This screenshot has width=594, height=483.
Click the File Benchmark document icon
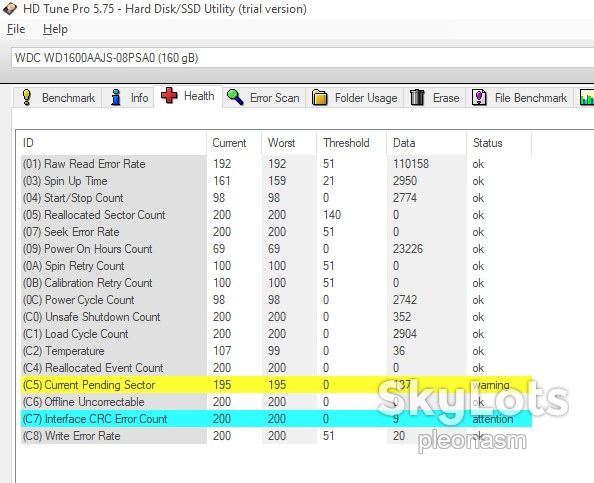click(x=479, y=97)
